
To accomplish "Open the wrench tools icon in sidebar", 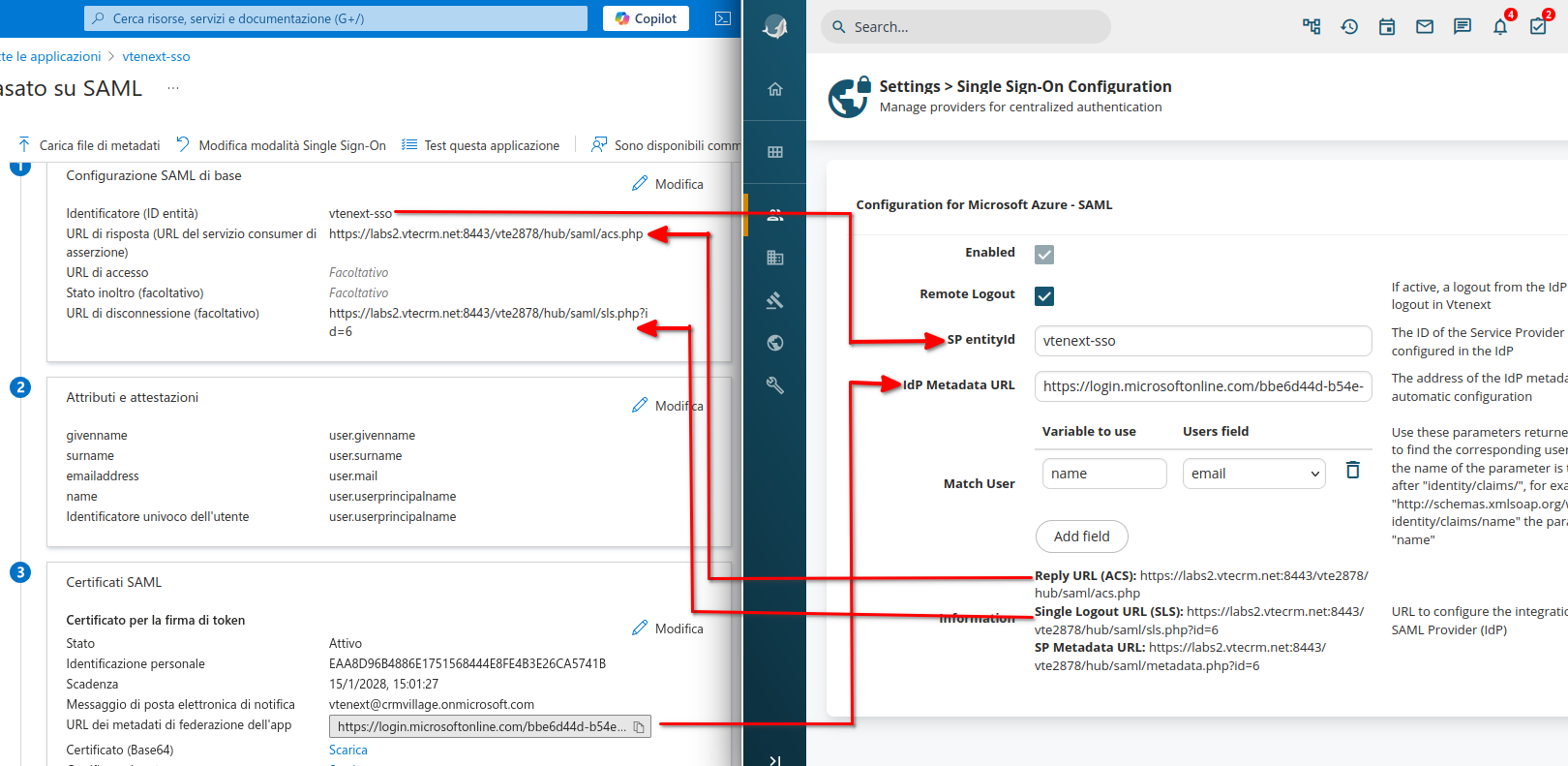I will pos(775,385).
